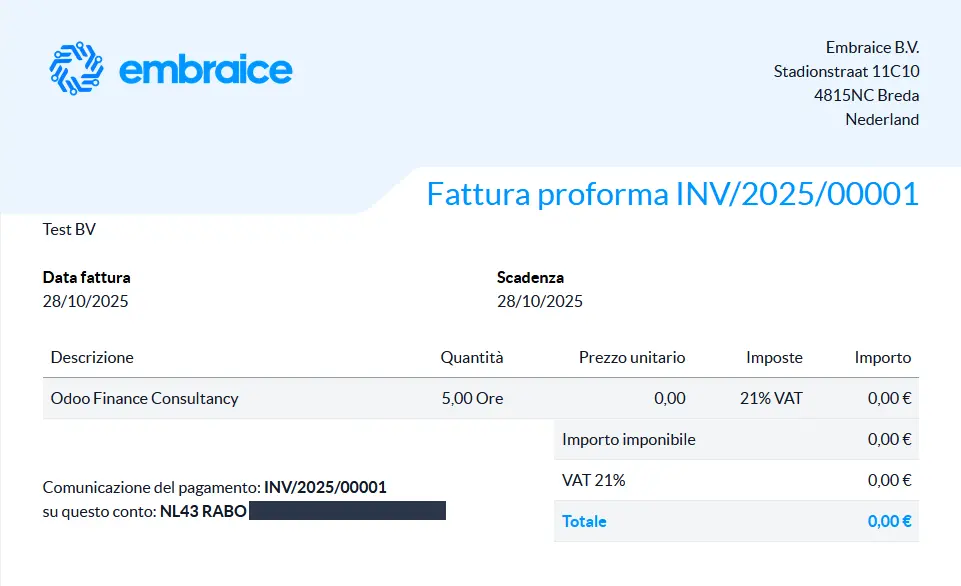Click the Scadenza label
This screenshot has height=586, width=961.
530,277
